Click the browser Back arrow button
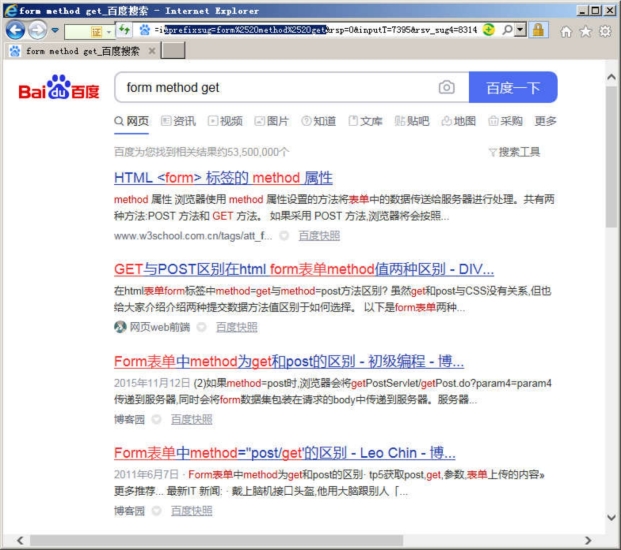This screenshot has width=621, height=550. coord(15,30)
